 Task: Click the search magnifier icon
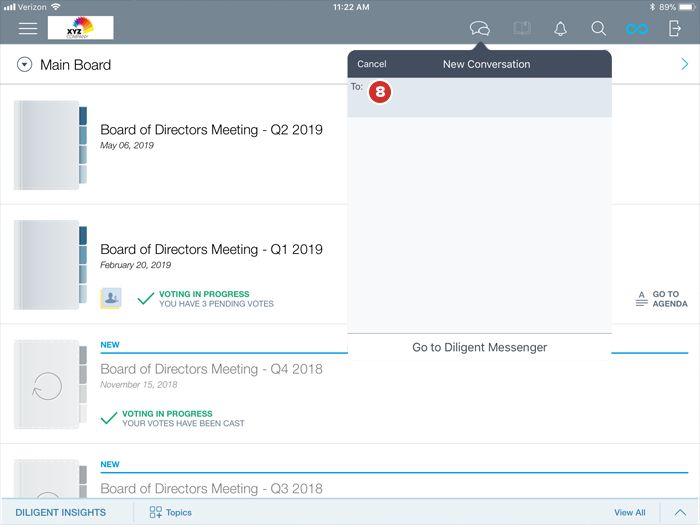598,29
